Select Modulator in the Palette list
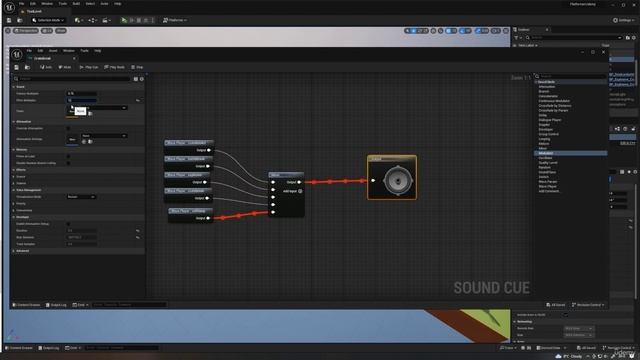Viewport: 640px width, 360px height. (x=570, y=153)
